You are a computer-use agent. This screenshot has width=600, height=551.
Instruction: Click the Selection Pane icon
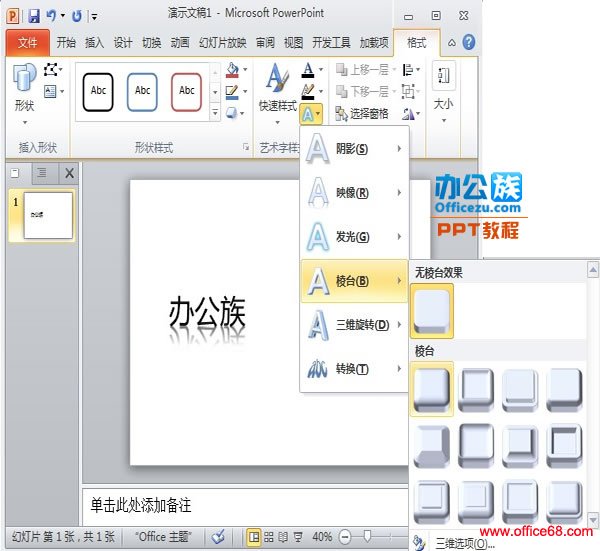341,114
